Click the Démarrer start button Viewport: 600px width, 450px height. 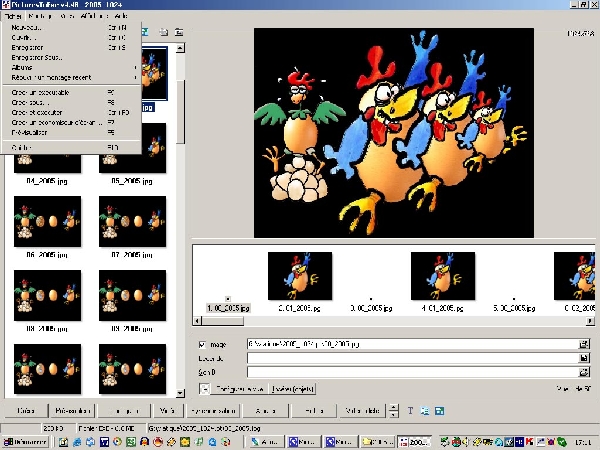25,442
